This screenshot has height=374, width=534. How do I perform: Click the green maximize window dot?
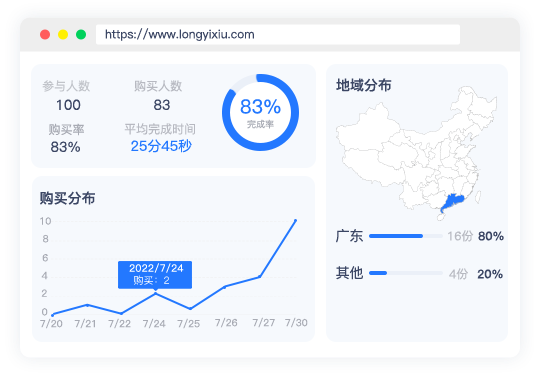point(81,34)
